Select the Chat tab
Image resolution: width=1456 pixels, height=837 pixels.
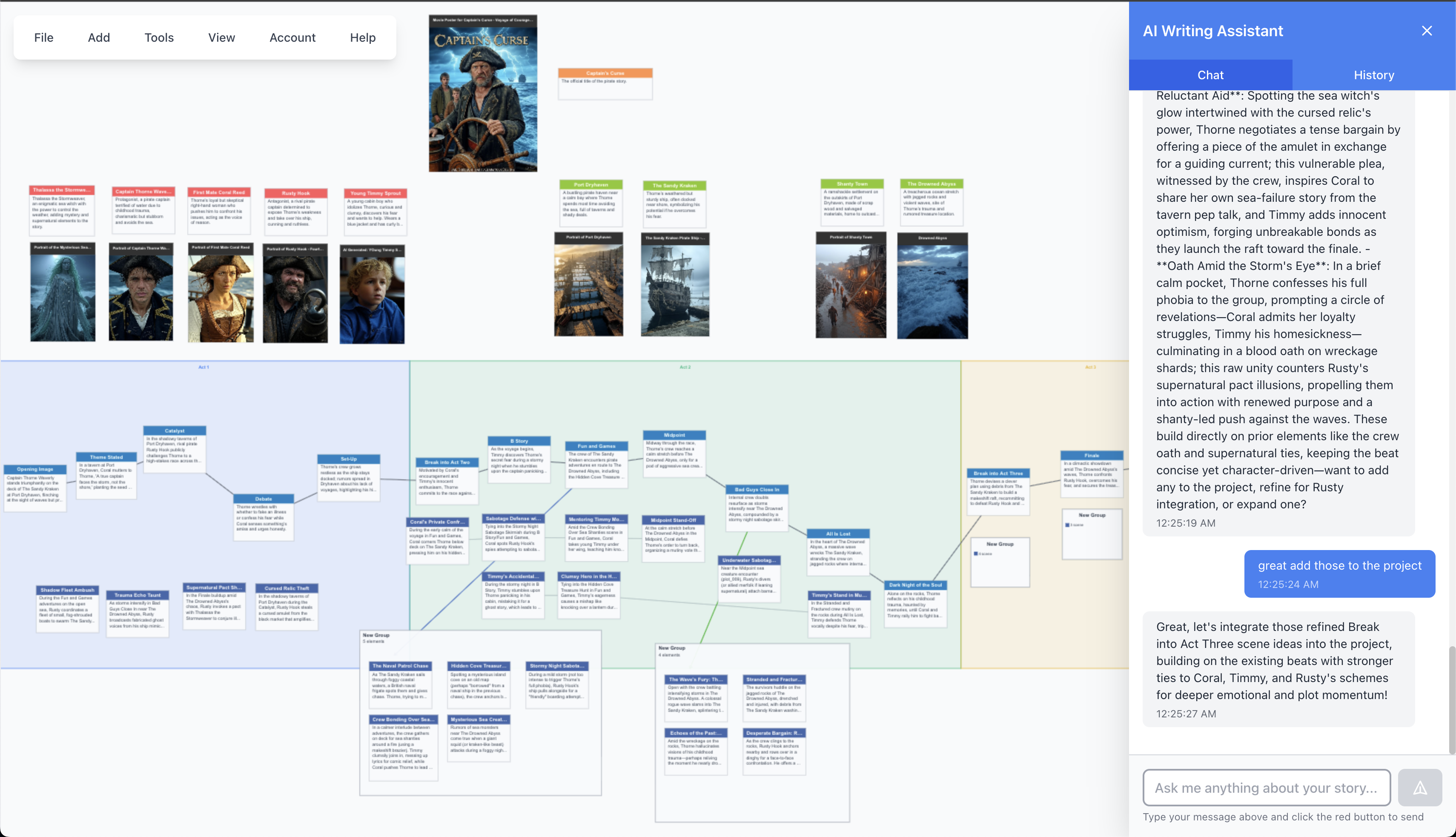pos(1210,75)
